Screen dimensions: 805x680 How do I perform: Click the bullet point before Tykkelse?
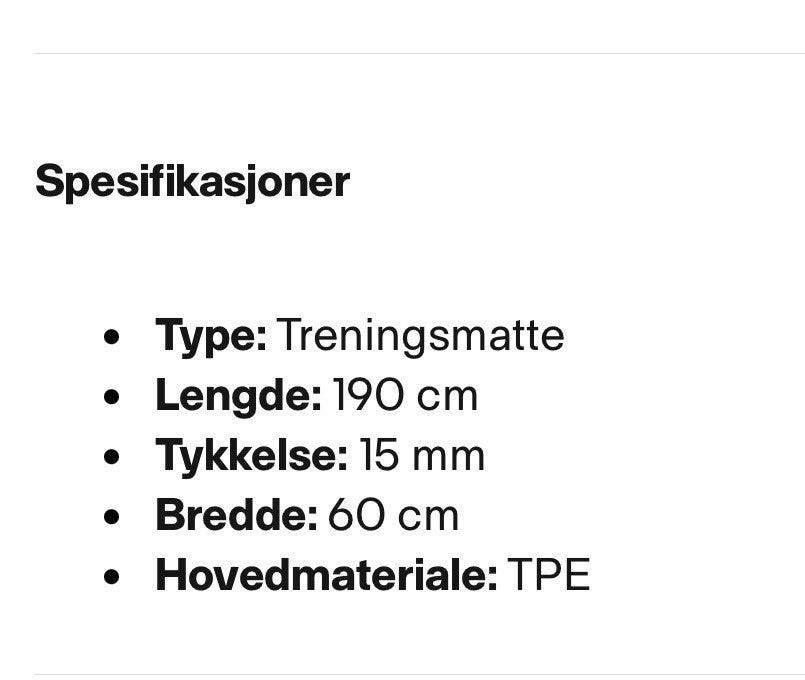point(111,457)
